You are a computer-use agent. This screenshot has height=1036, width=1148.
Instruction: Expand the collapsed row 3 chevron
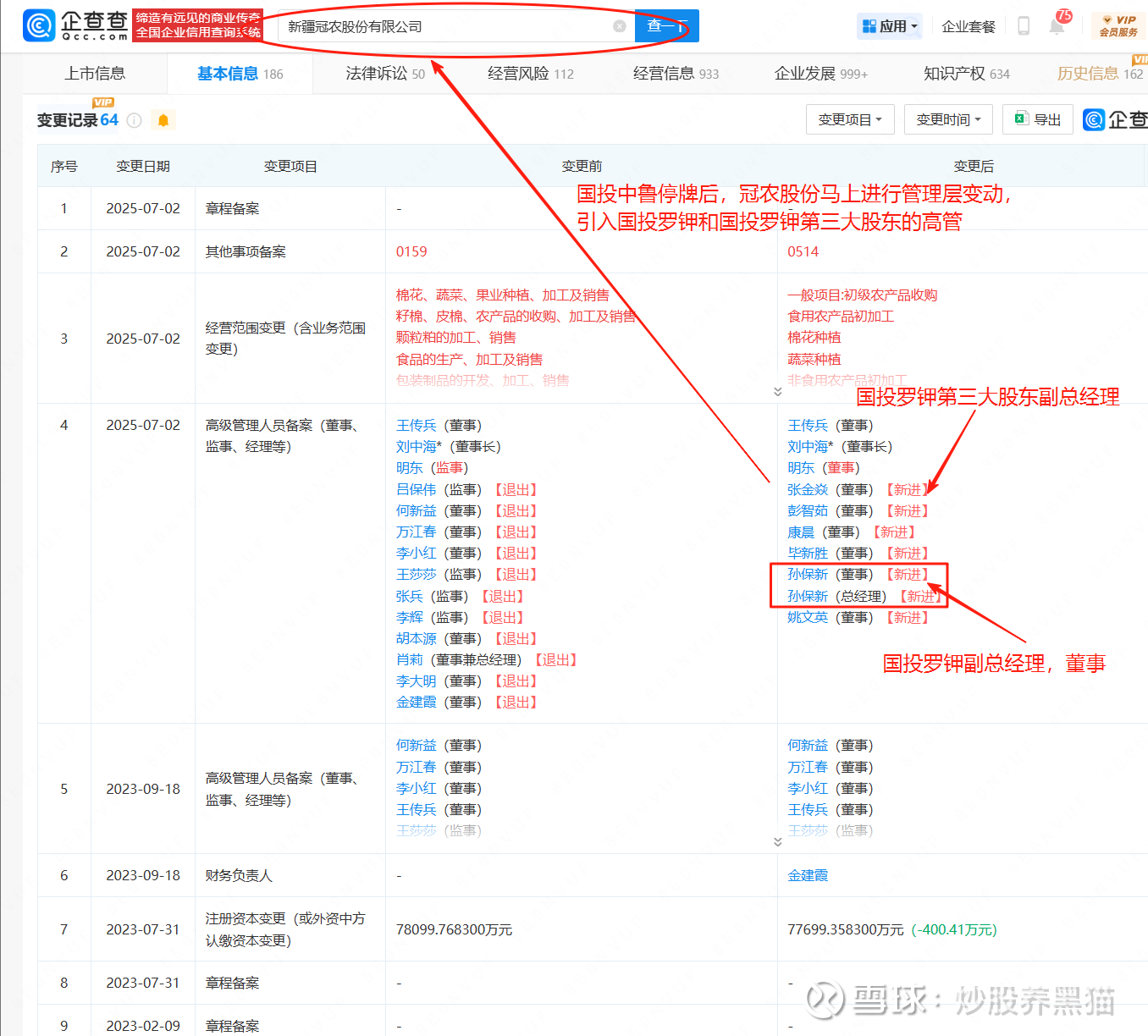pos(777,391)
